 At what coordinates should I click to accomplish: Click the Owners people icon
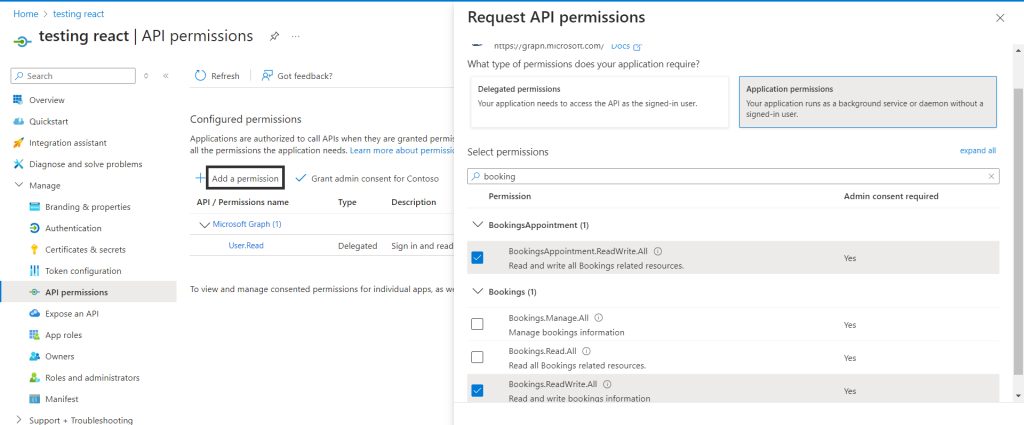click(35, 356)
